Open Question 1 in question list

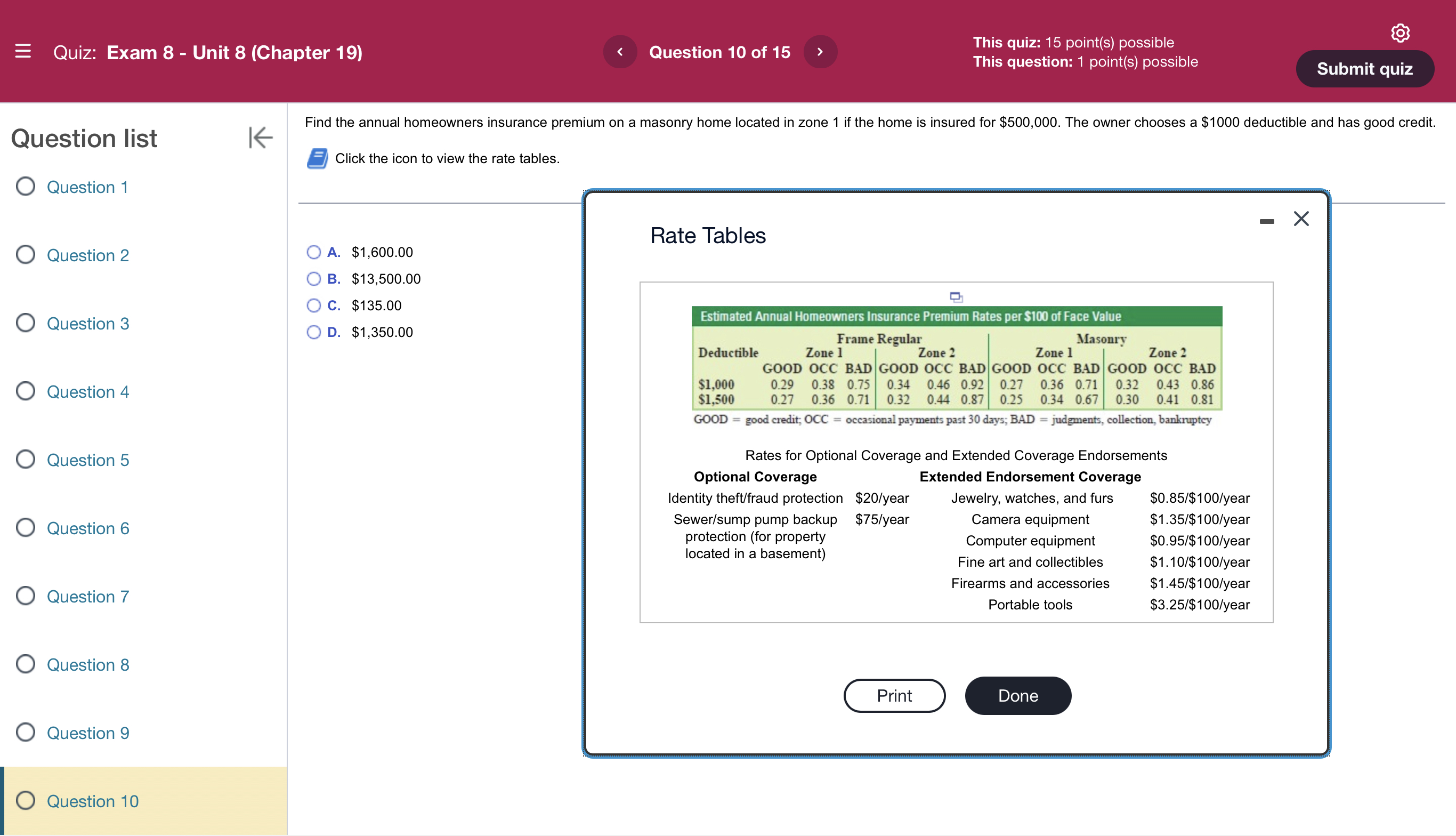tap(87, 187)
